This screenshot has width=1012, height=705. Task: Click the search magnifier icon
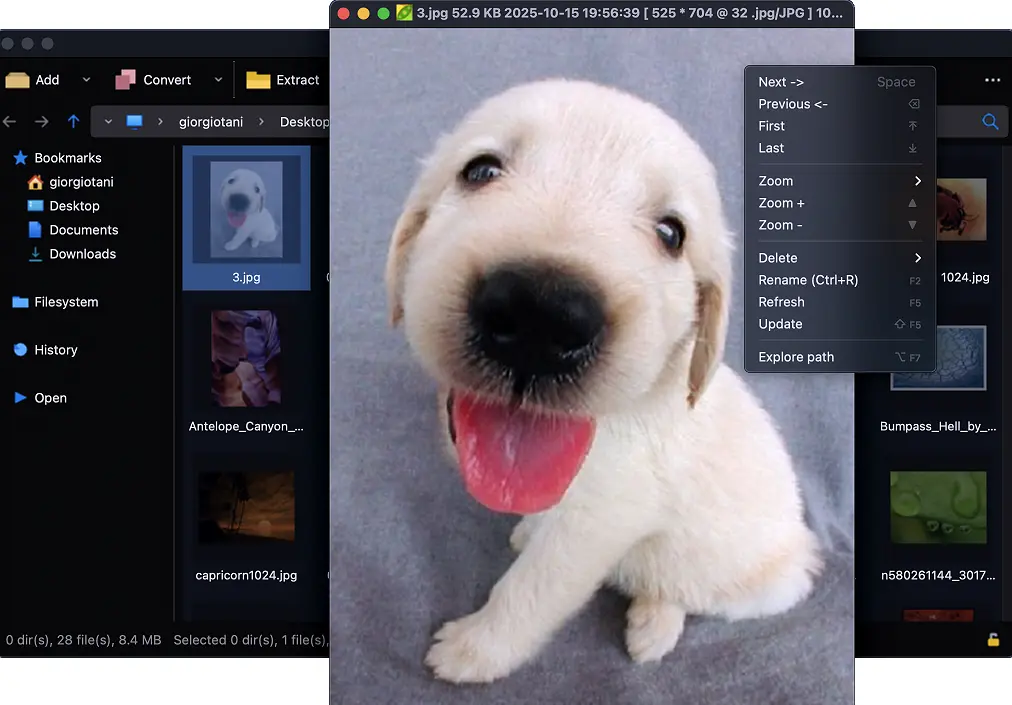(990, 122)
